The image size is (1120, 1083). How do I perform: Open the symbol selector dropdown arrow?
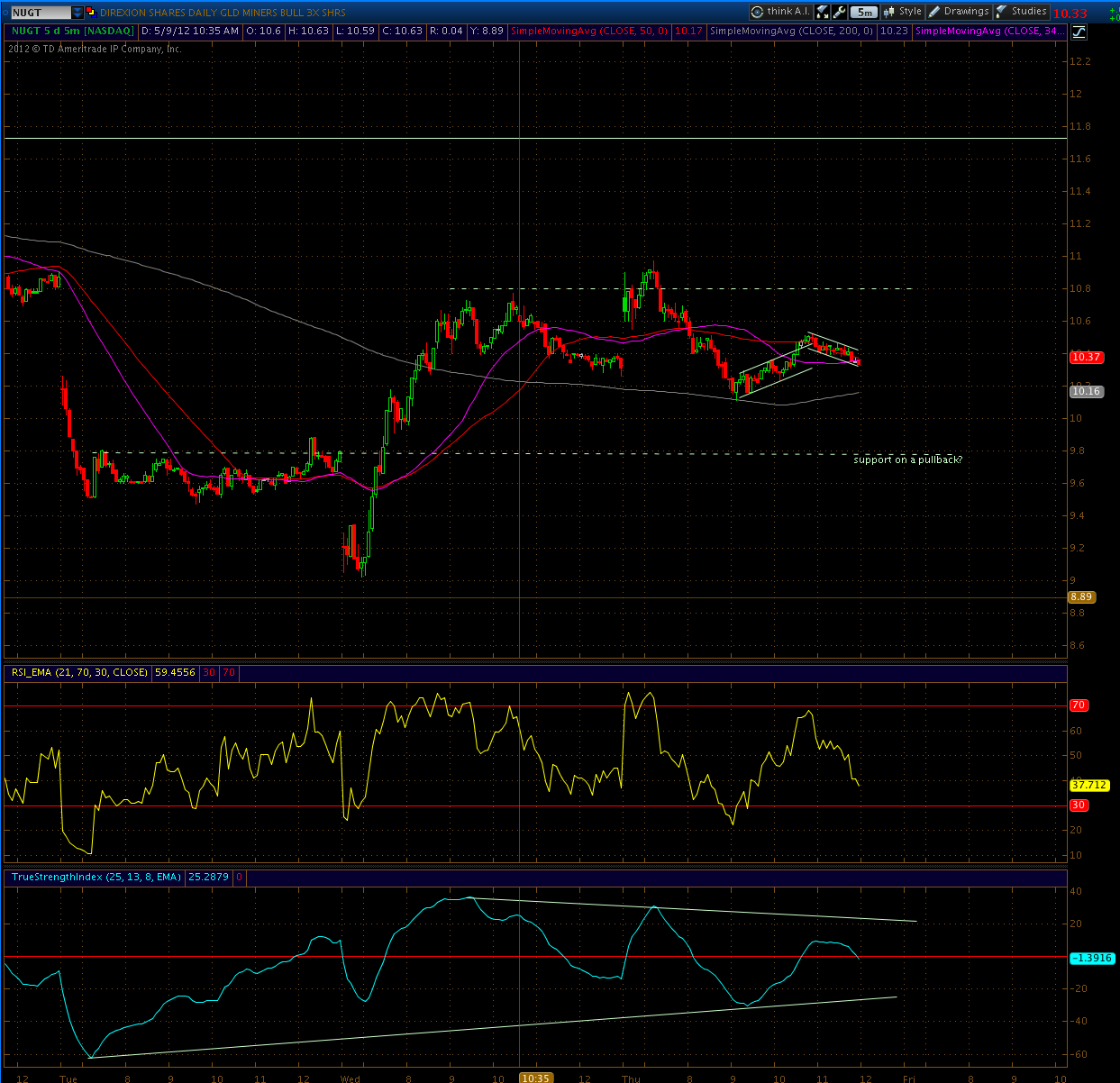[77, 13]
